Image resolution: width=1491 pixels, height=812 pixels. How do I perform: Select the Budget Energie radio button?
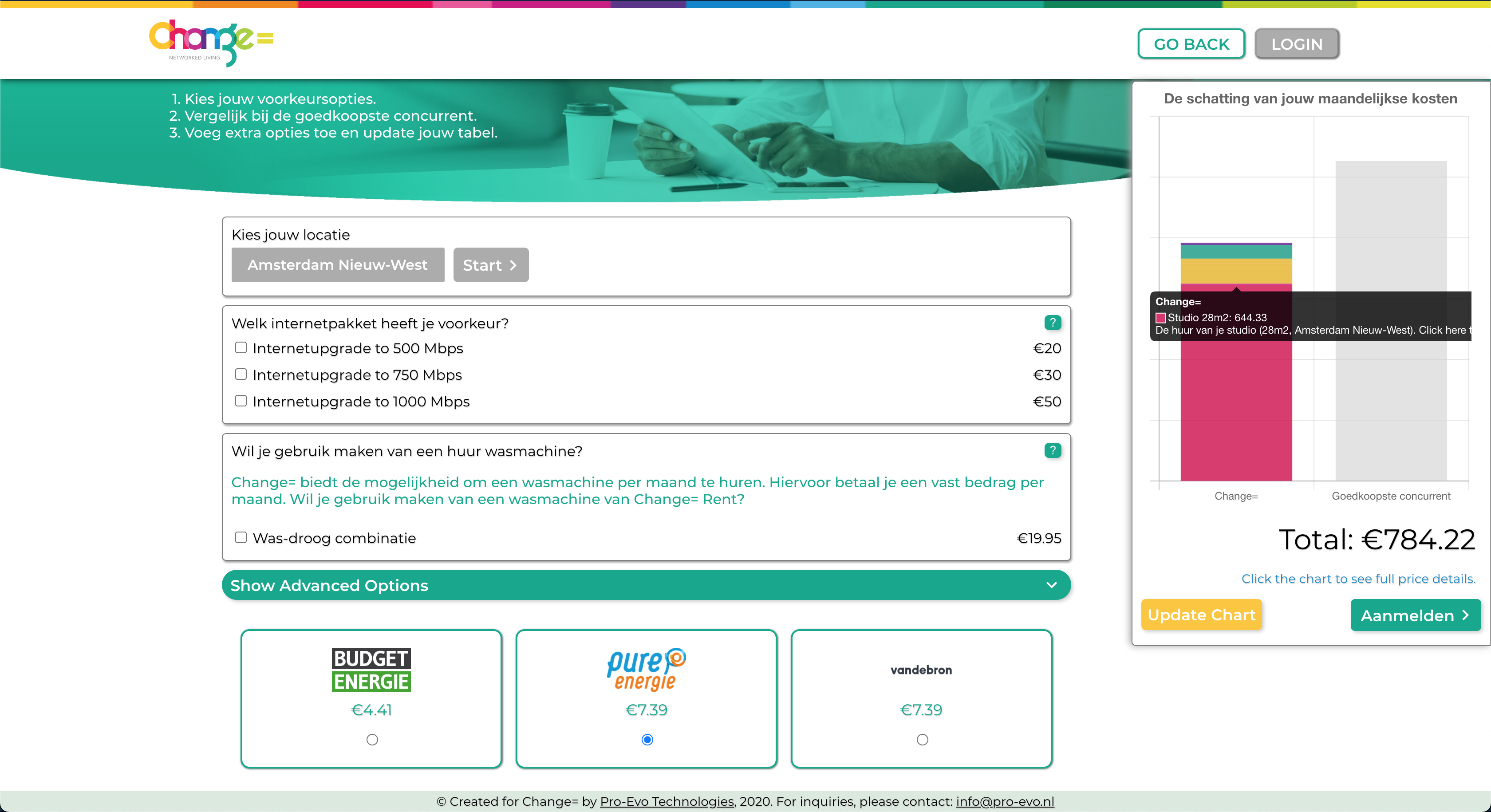point(372,740)
